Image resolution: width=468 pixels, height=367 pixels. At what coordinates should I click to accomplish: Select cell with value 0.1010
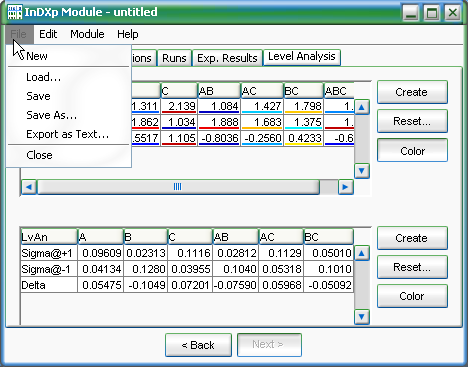pyautogui.click(x=328, y=269)
